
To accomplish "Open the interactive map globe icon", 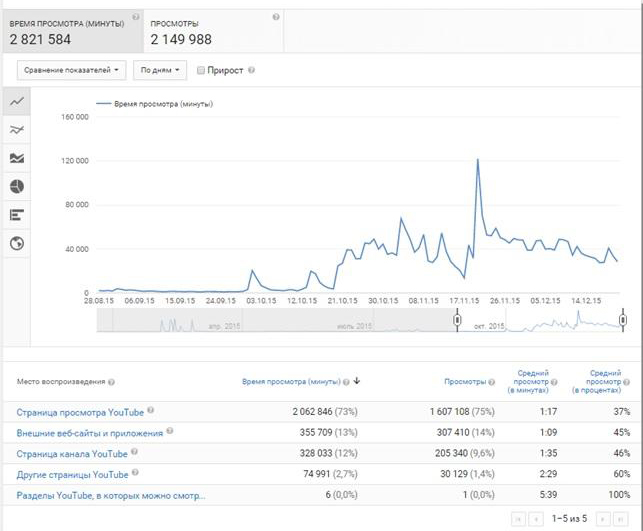I will click(16, 243).
